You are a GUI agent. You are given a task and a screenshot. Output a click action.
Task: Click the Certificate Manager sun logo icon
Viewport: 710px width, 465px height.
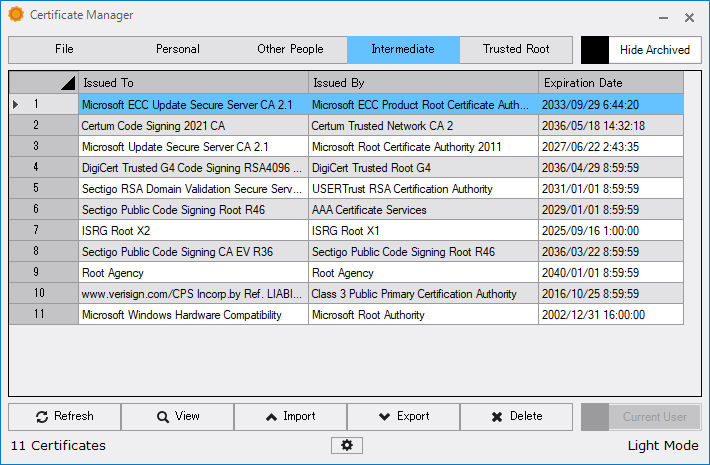pyautogui.click(x=16, y=14)
